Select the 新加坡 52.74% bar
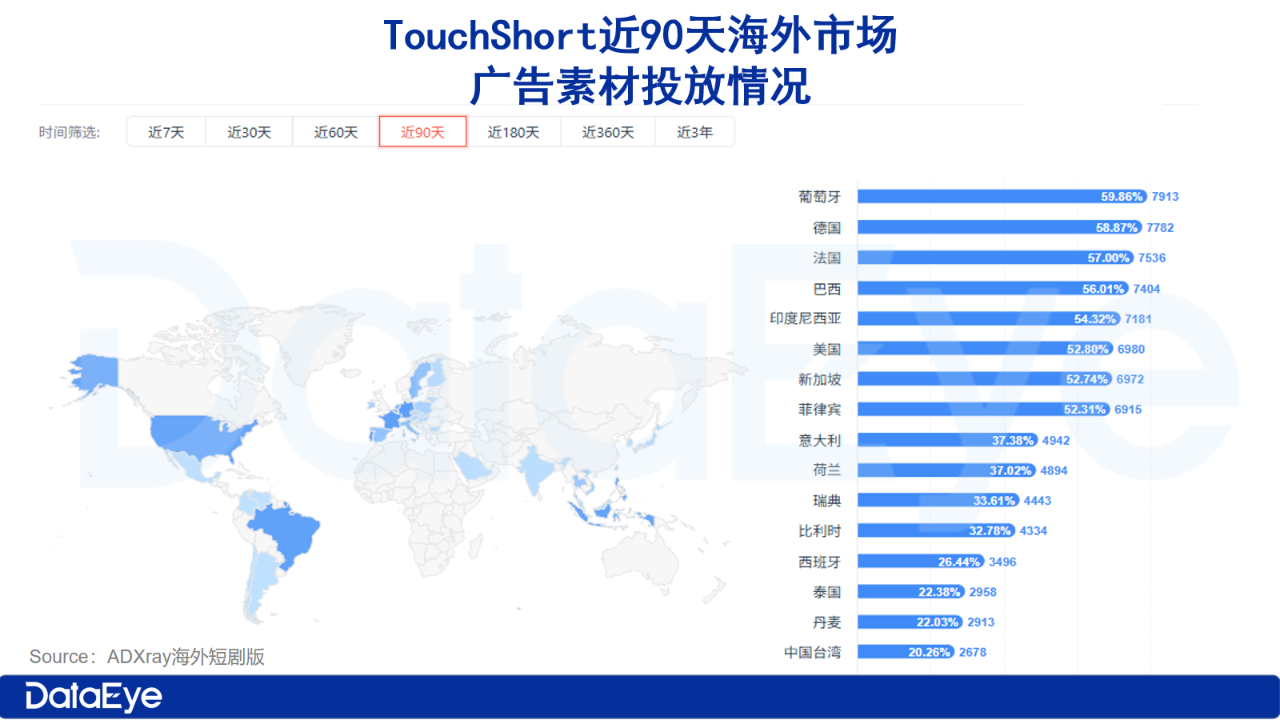The image size is (1280, 720). (985, 380)
